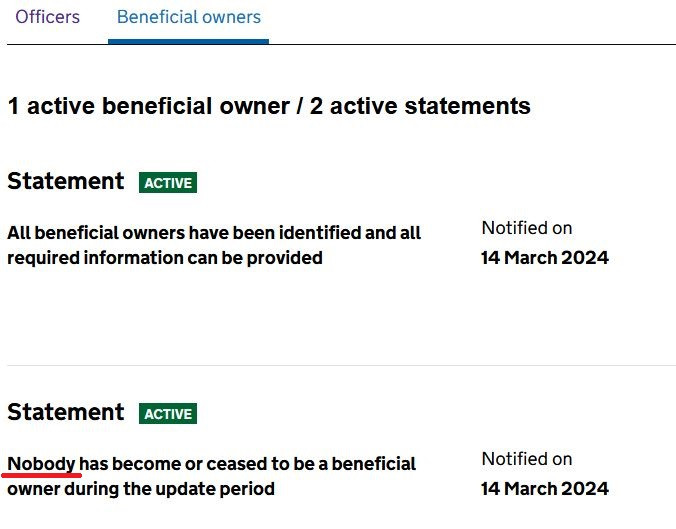Click the blue underline beneath Beneficial owners tab
Image resolution: width=676 pixels, height=529 pixels.
click(188, 42)
